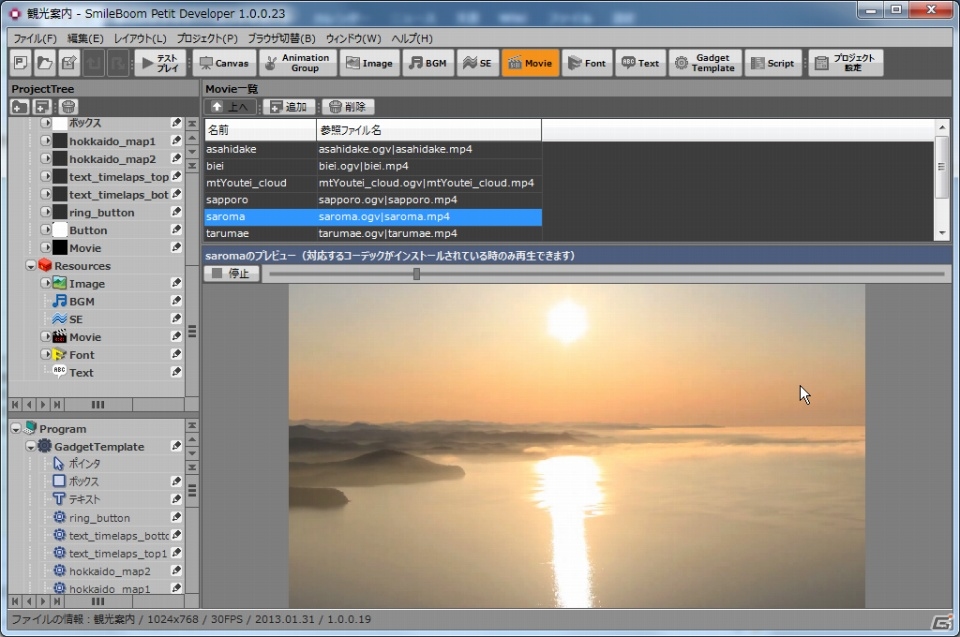Click the save project toolbar icon

(x=69, y=62)
